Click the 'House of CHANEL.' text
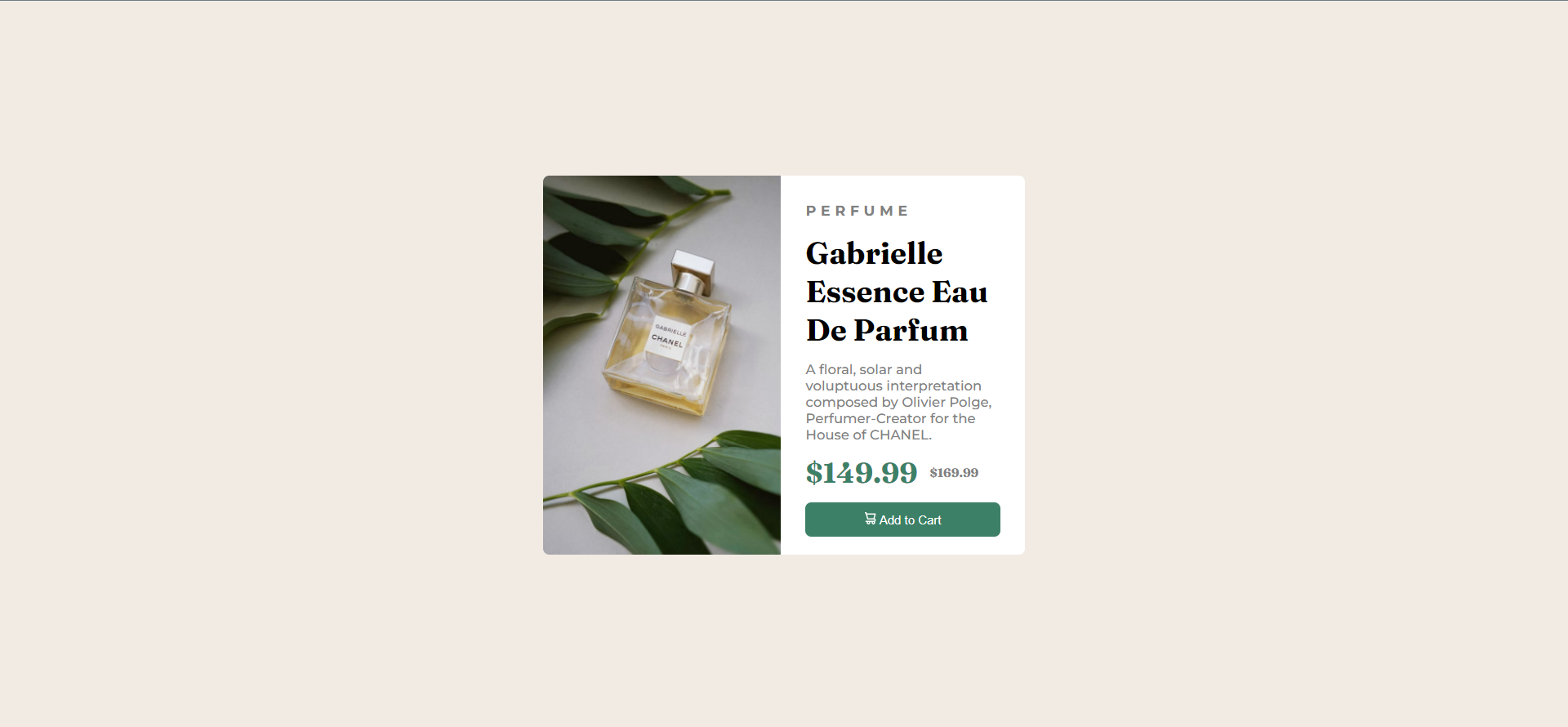 pos(868,435)
